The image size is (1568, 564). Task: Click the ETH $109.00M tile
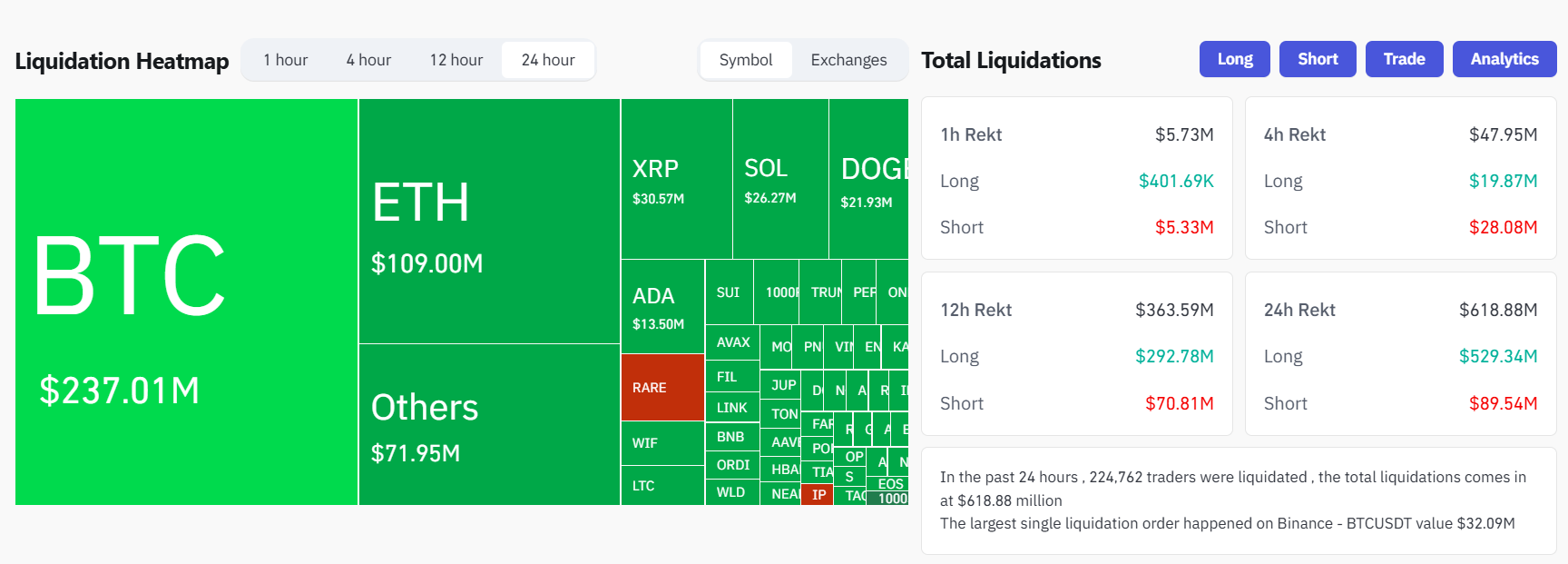(489, 221)
